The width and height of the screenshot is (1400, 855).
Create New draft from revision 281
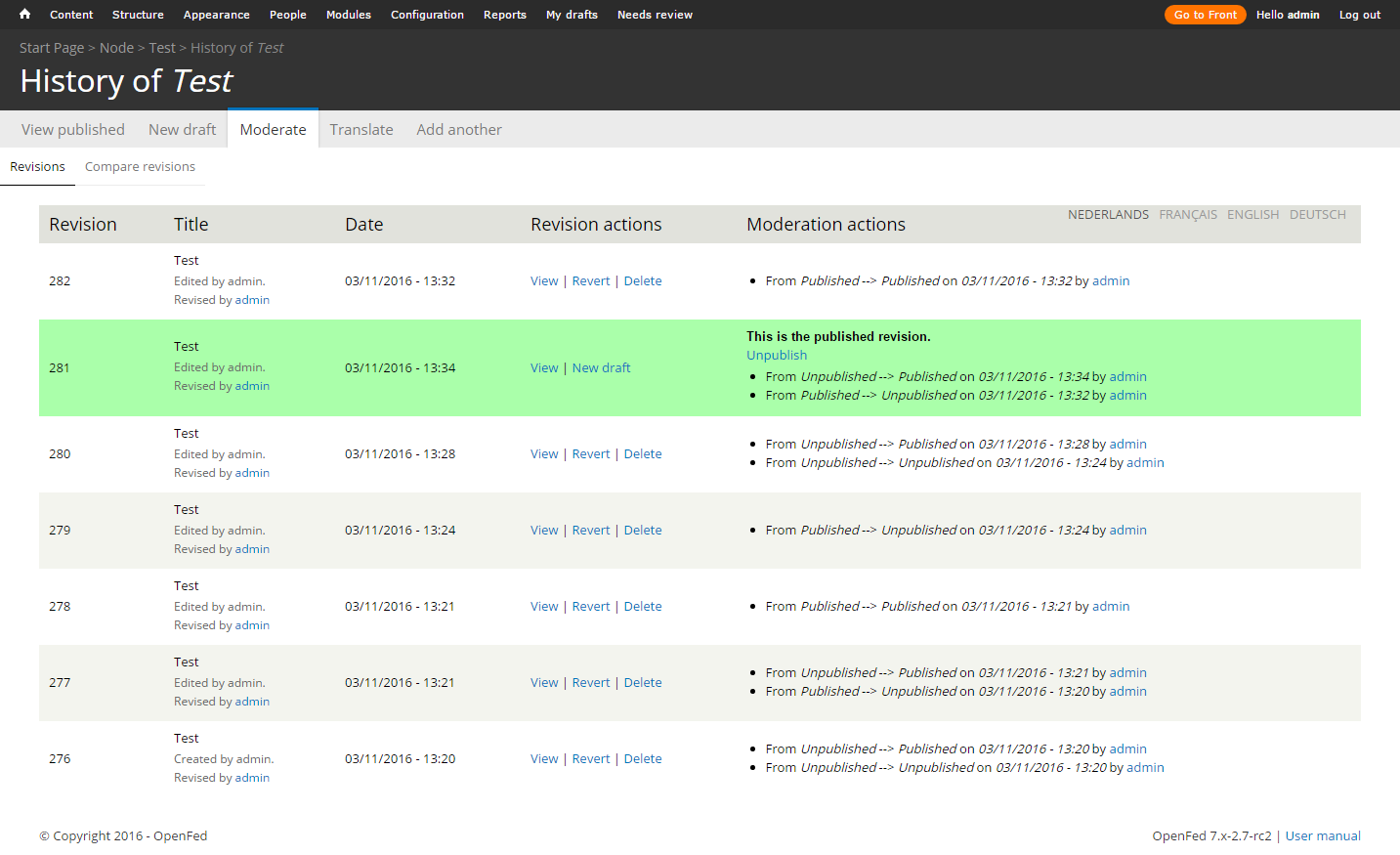[x=601, y=368]
